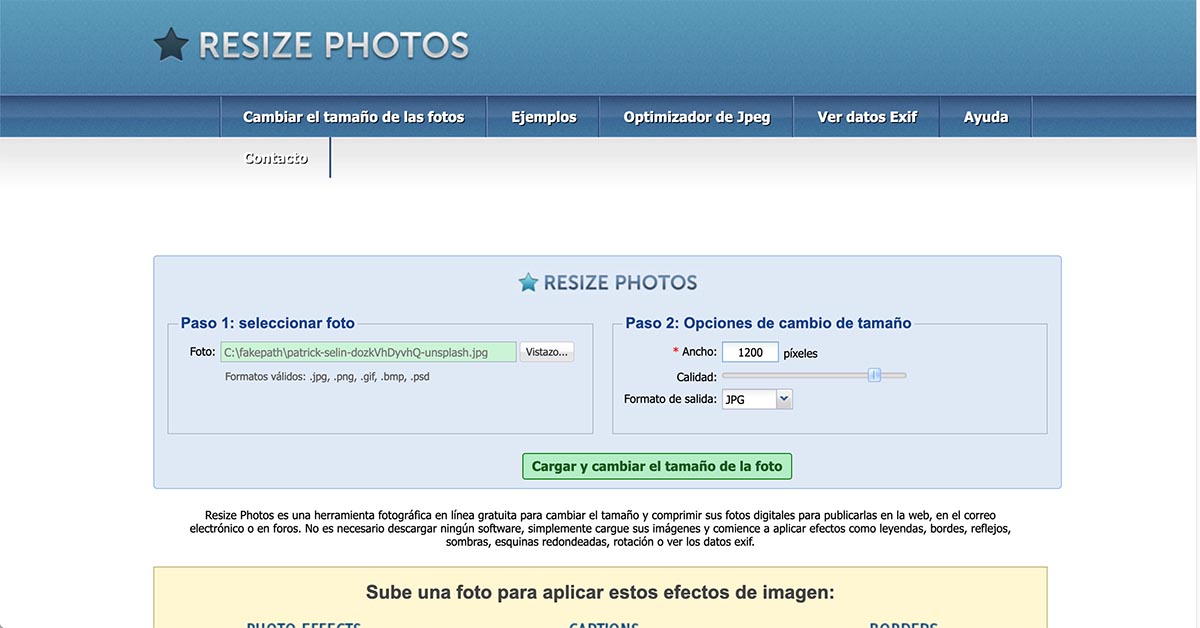The image size is (1200, 628).
Task: Click the blue star icon in the form title
Action: [528, 283]
